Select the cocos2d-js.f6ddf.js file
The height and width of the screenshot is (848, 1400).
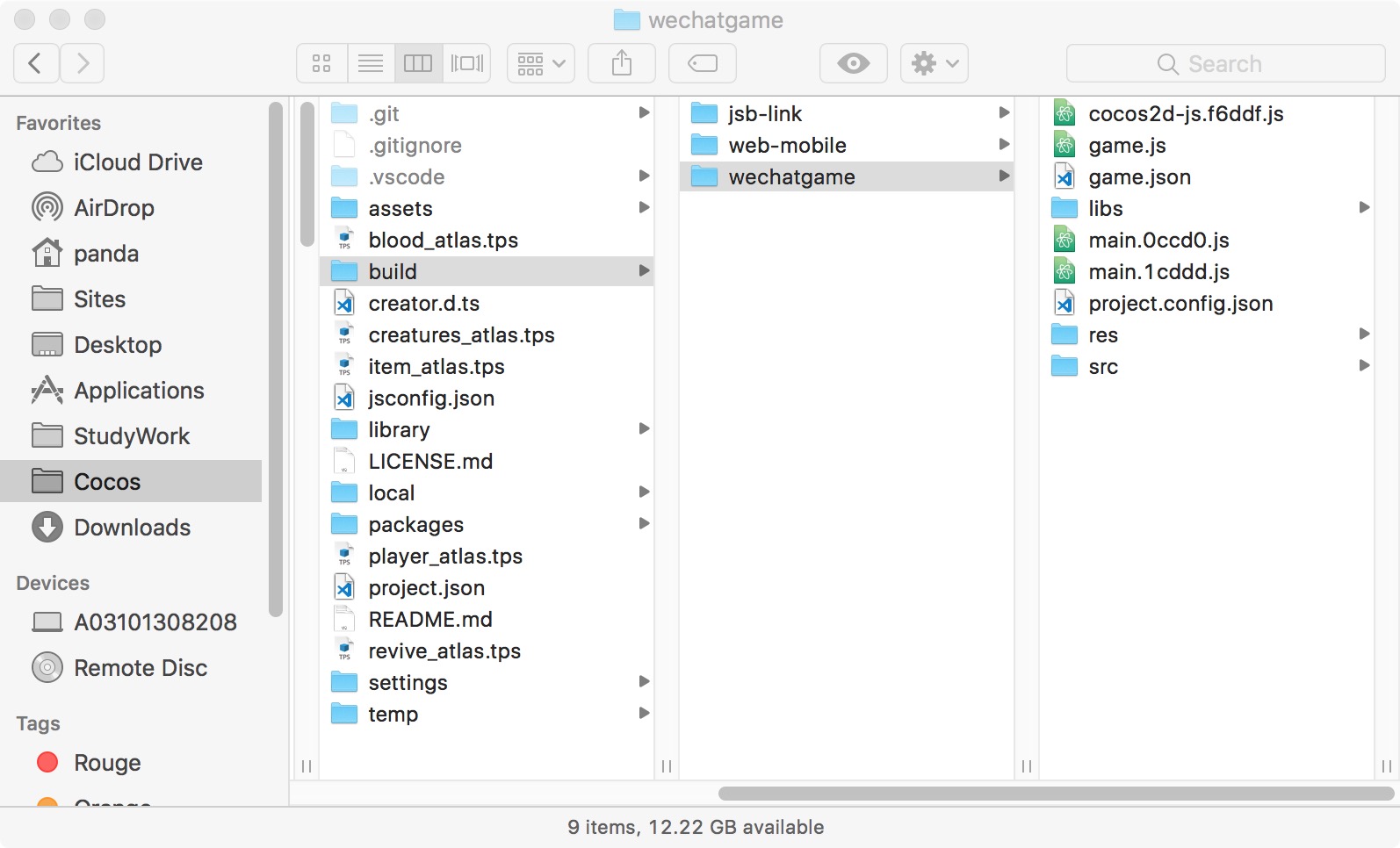[x=1207, y=113]
